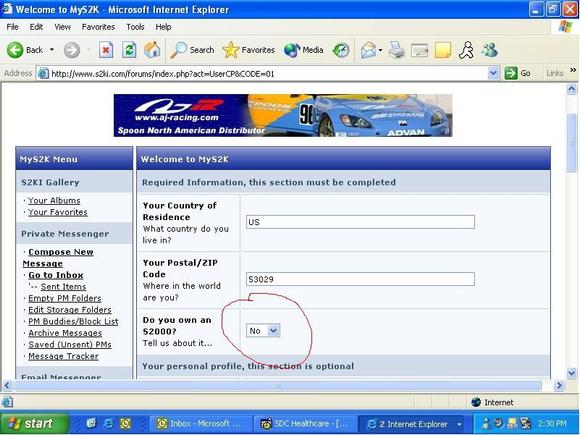Open the Favorites menu
The width and height of the screenshot is (580, 435).
click(x=98, y=27)
